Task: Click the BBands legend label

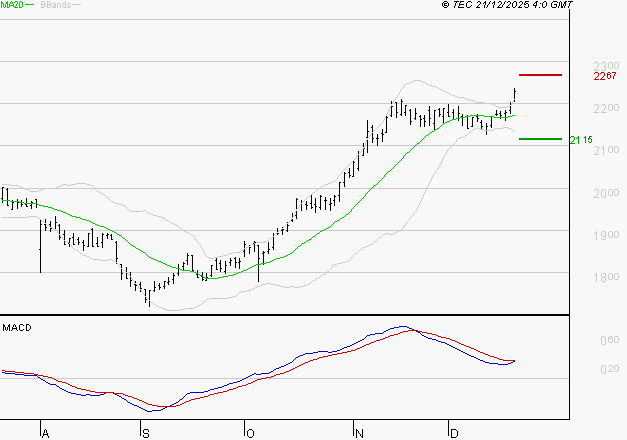Action: point(56,4)
